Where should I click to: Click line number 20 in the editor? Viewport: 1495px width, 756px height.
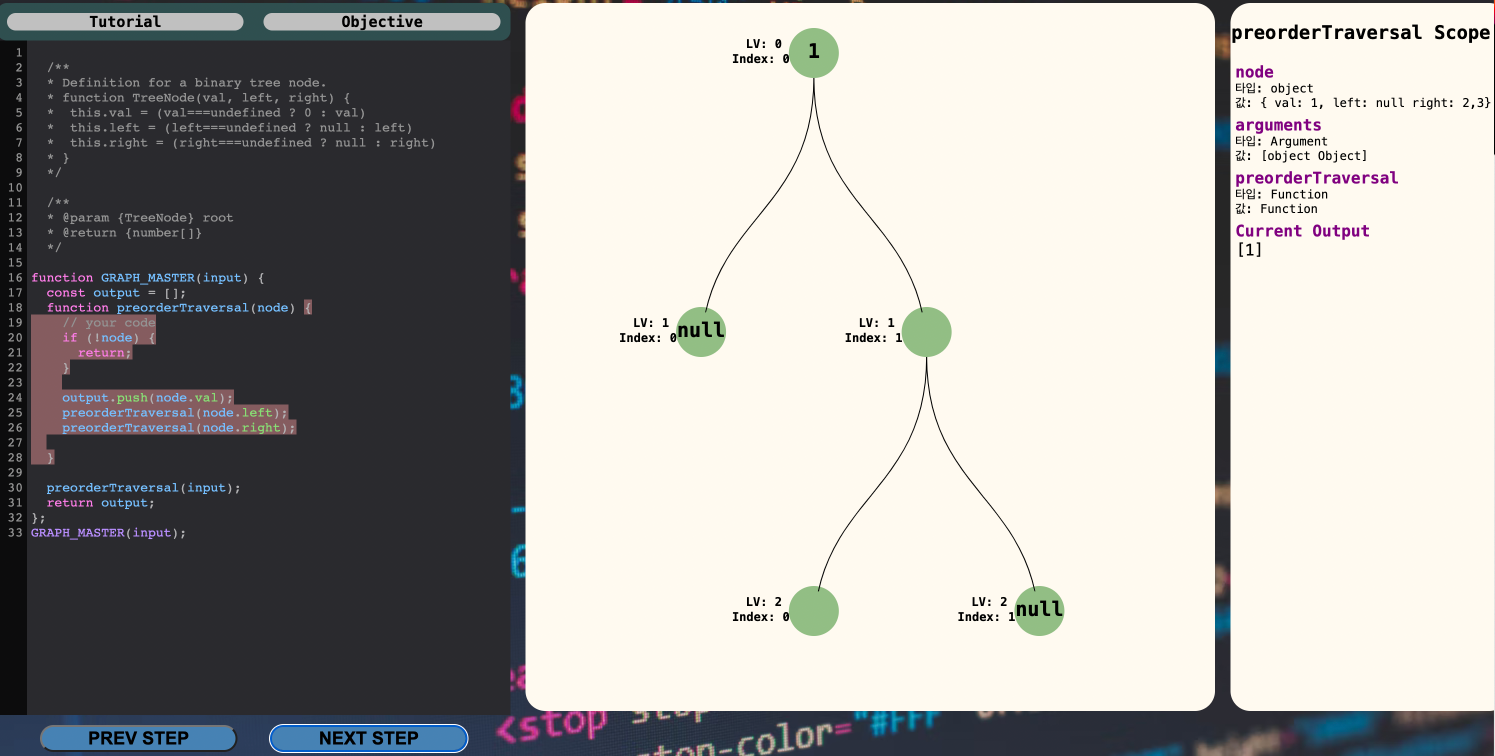point(13,337)
